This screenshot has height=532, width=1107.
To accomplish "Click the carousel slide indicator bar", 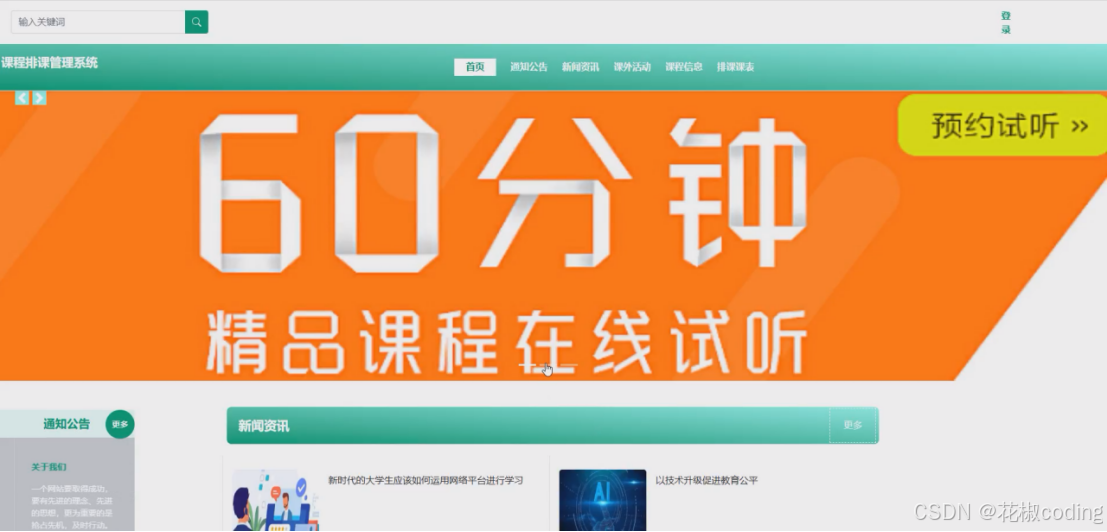I will point(548,365).
